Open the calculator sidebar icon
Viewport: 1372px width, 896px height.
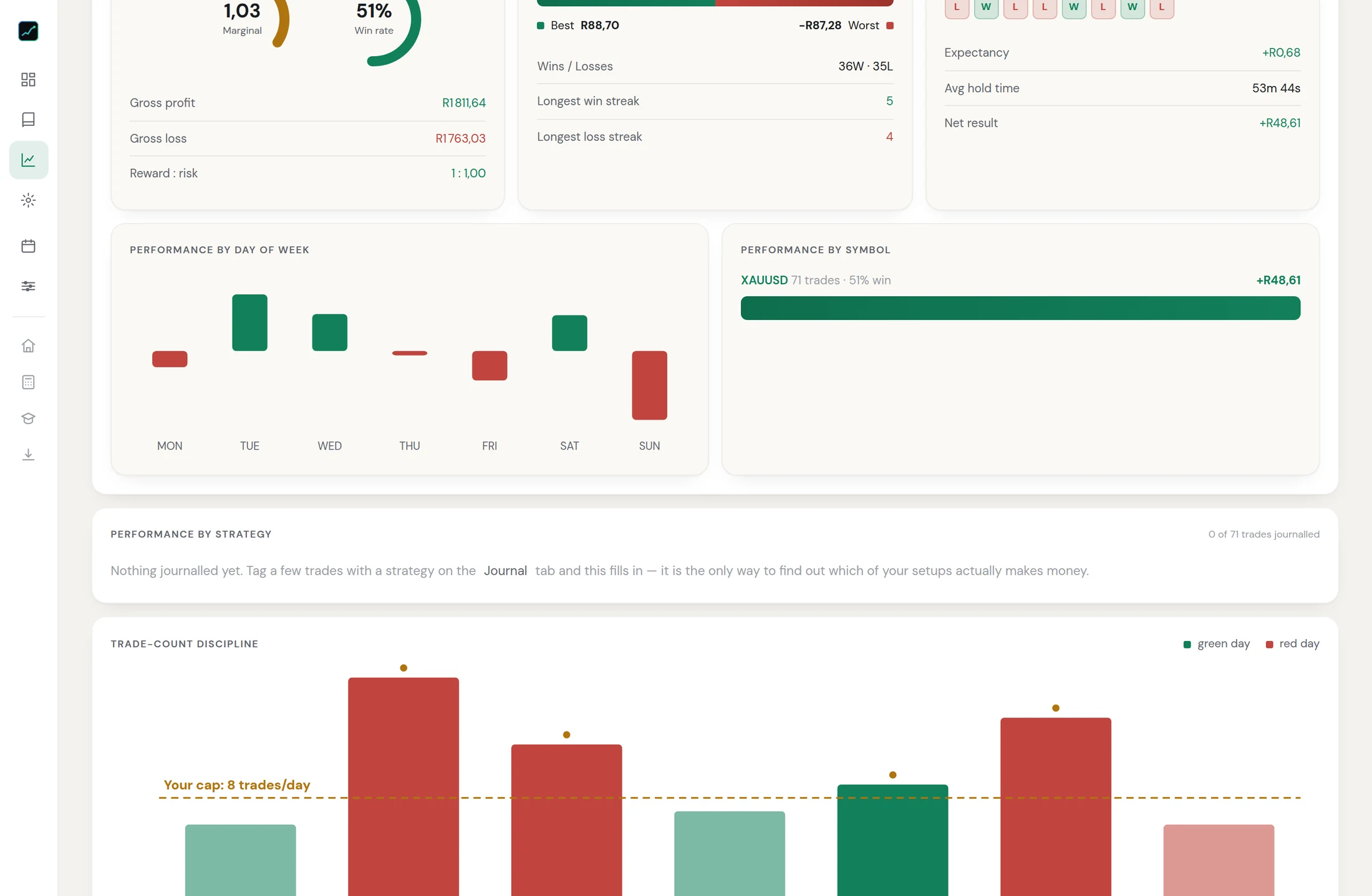click(28, 382)
